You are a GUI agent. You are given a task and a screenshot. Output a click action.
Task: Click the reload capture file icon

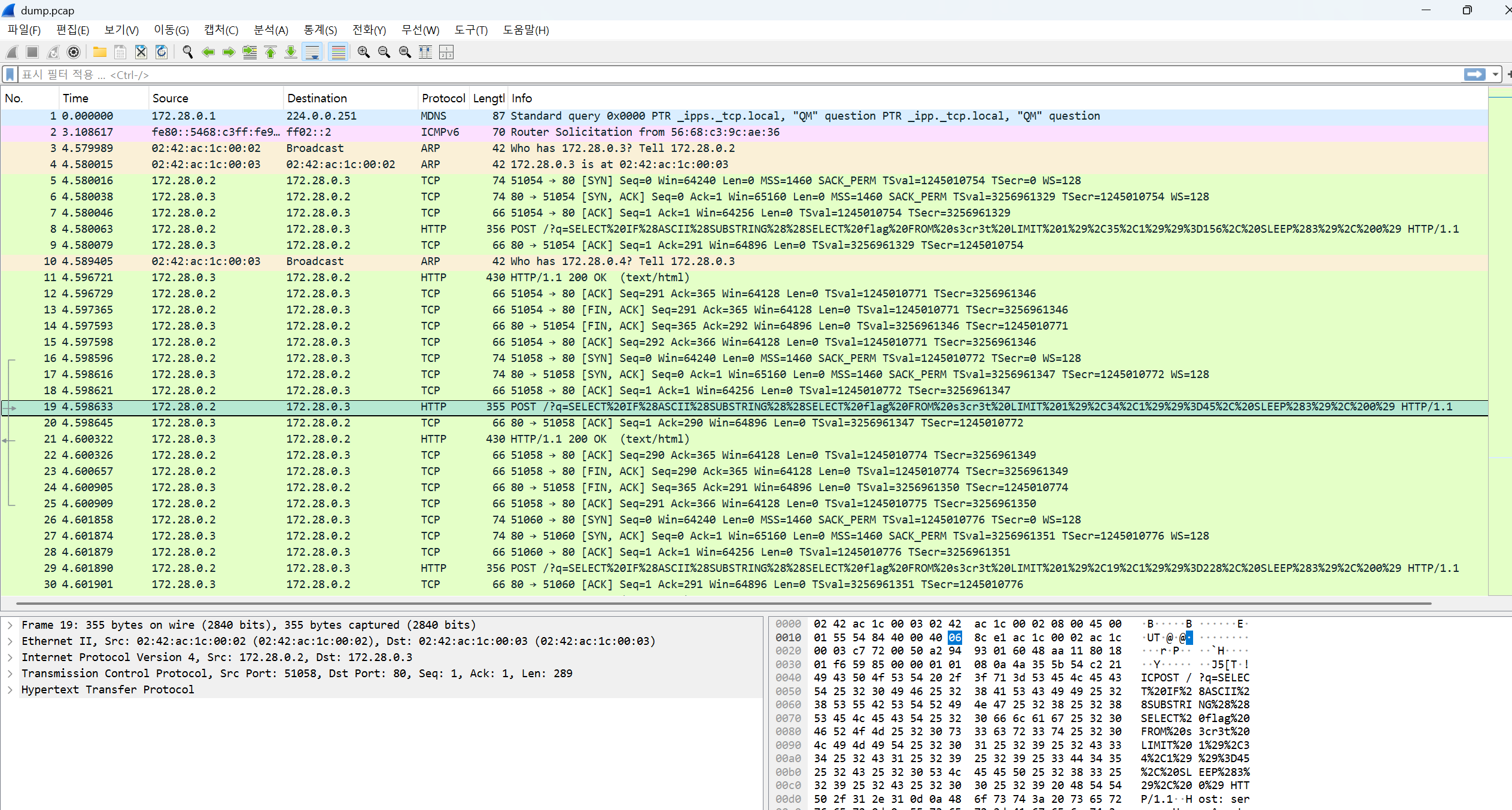[x=162, y=53]
